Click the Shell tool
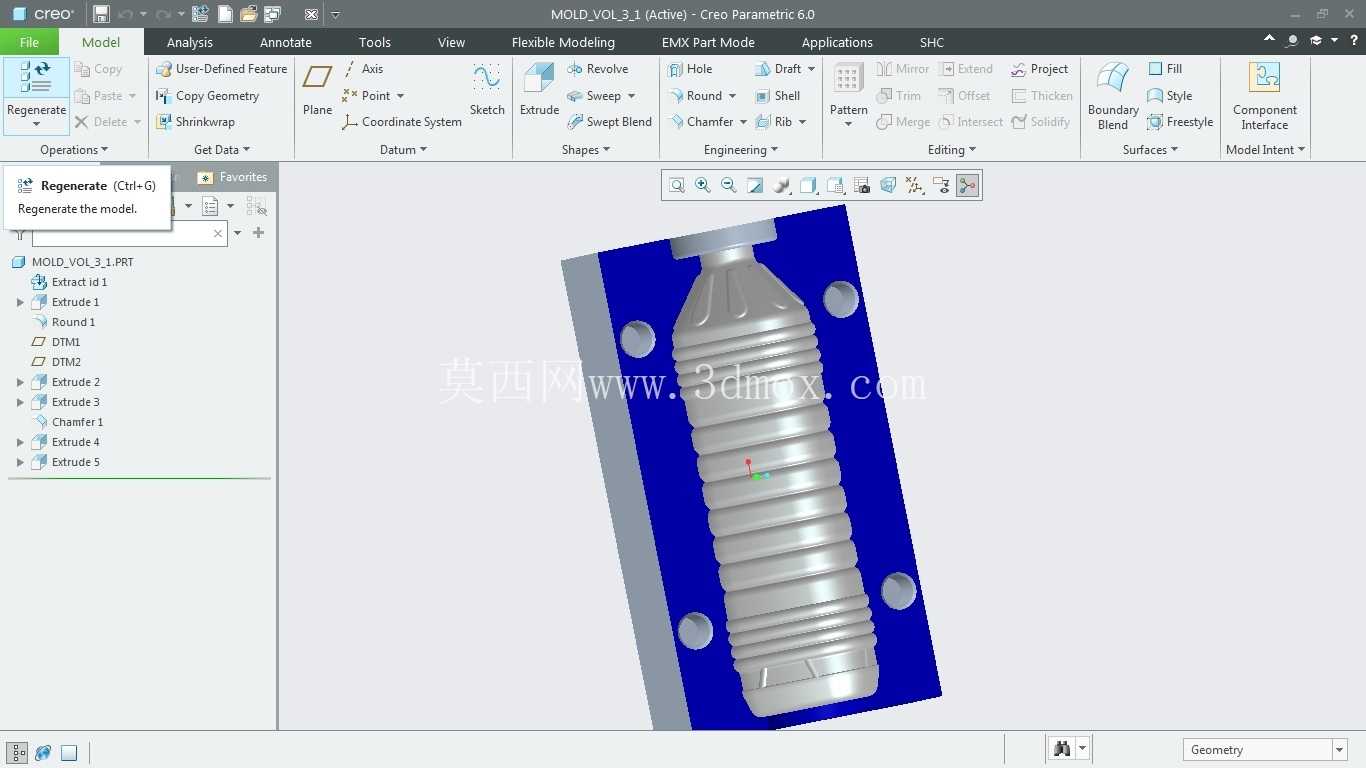Screen dimensions: 1366x768 click(778, 96)
